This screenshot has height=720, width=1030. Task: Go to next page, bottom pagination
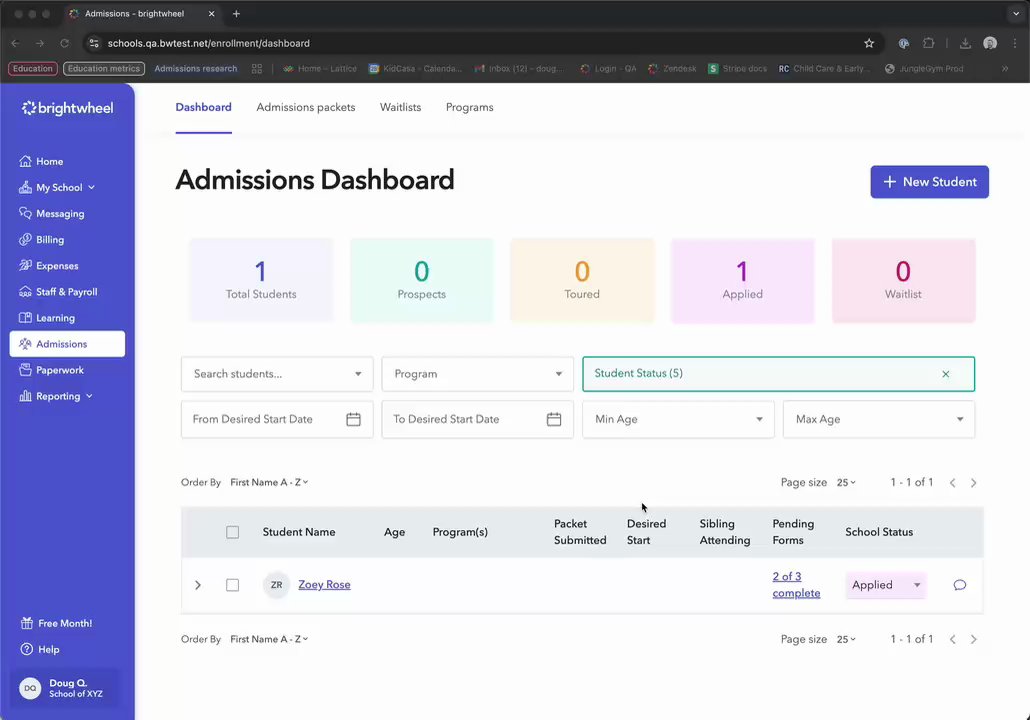pyautogui.click(x=974, y=639)
